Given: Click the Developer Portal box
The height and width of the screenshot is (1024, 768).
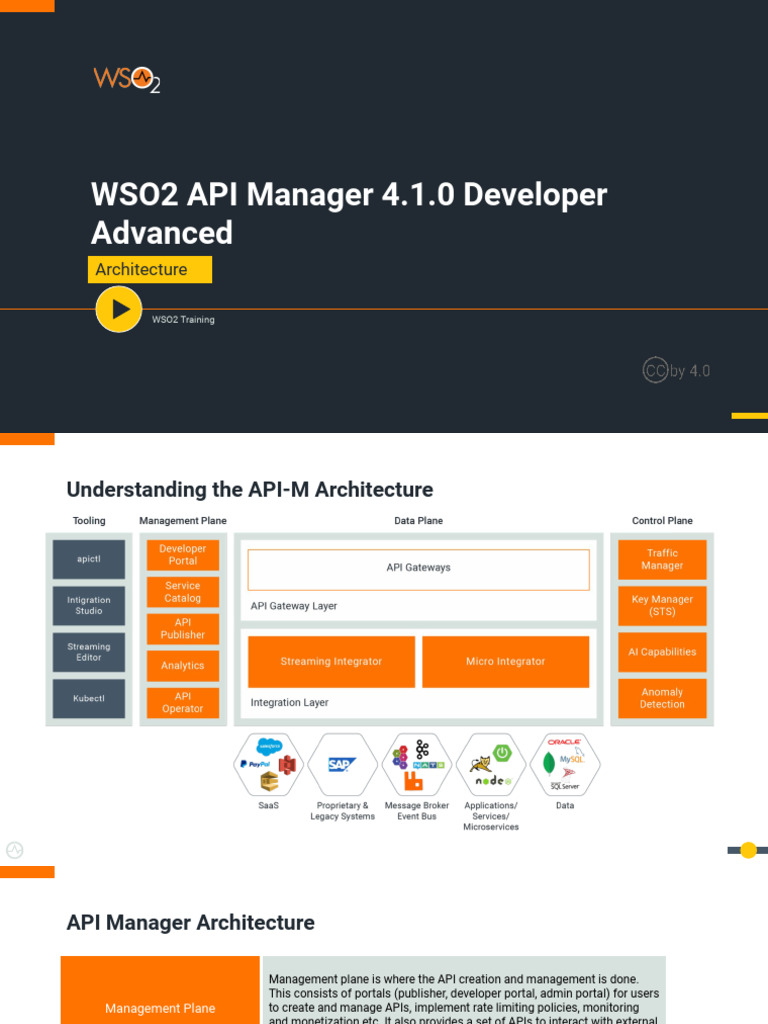Looking at the screenshot, I should click(183, 554).
